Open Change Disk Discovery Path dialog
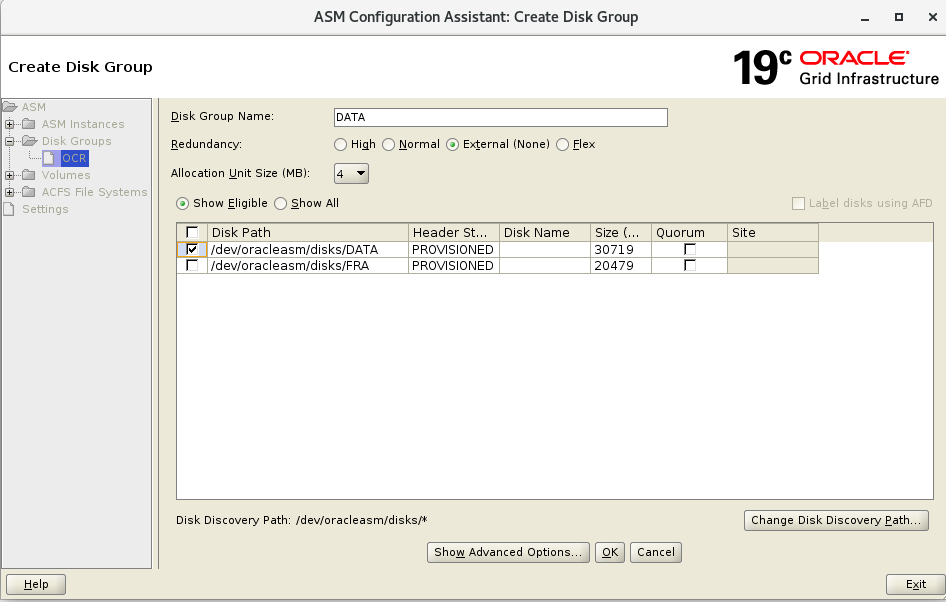 click(836, 521)
